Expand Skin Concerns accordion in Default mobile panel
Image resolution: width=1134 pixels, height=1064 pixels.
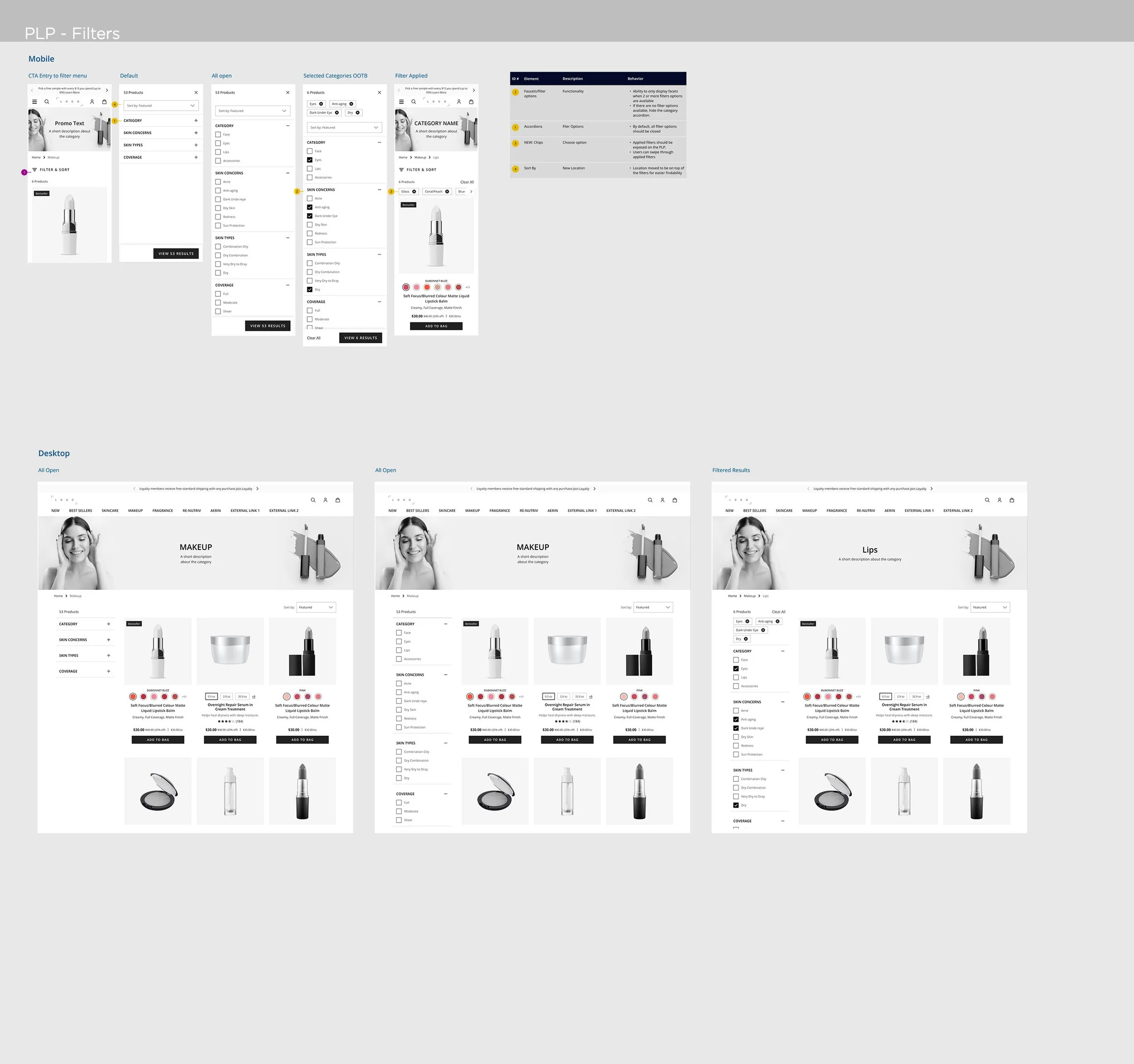coord(196,132)
